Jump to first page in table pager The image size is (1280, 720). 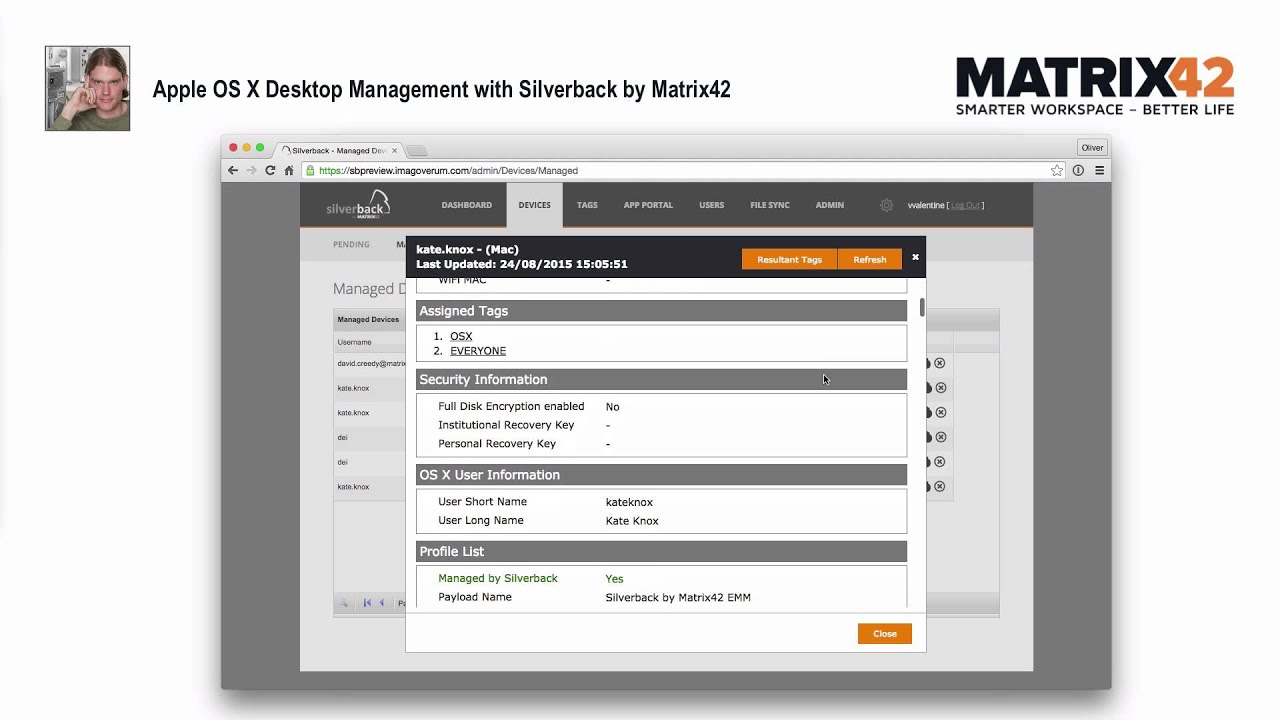(x=367, y=603)
